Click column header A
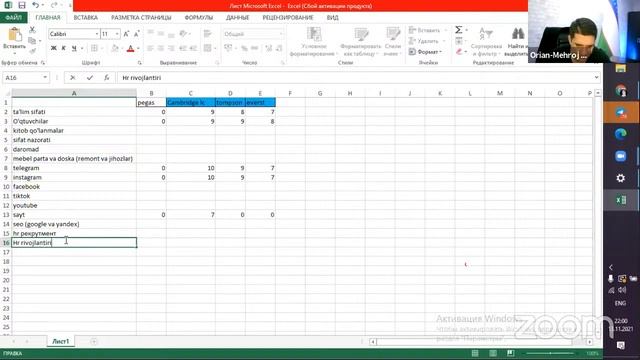Image resolution: width=640 pixels, height=360 pixels. 74,93
